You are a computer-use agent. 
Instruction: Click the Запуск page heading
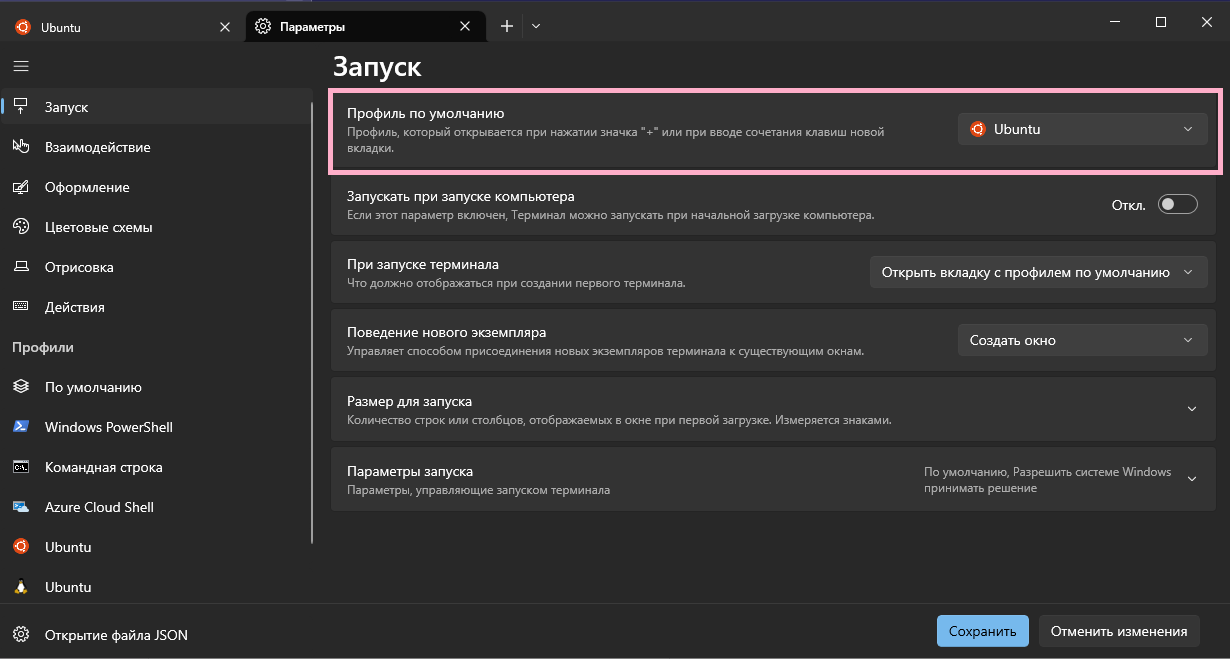377,67
